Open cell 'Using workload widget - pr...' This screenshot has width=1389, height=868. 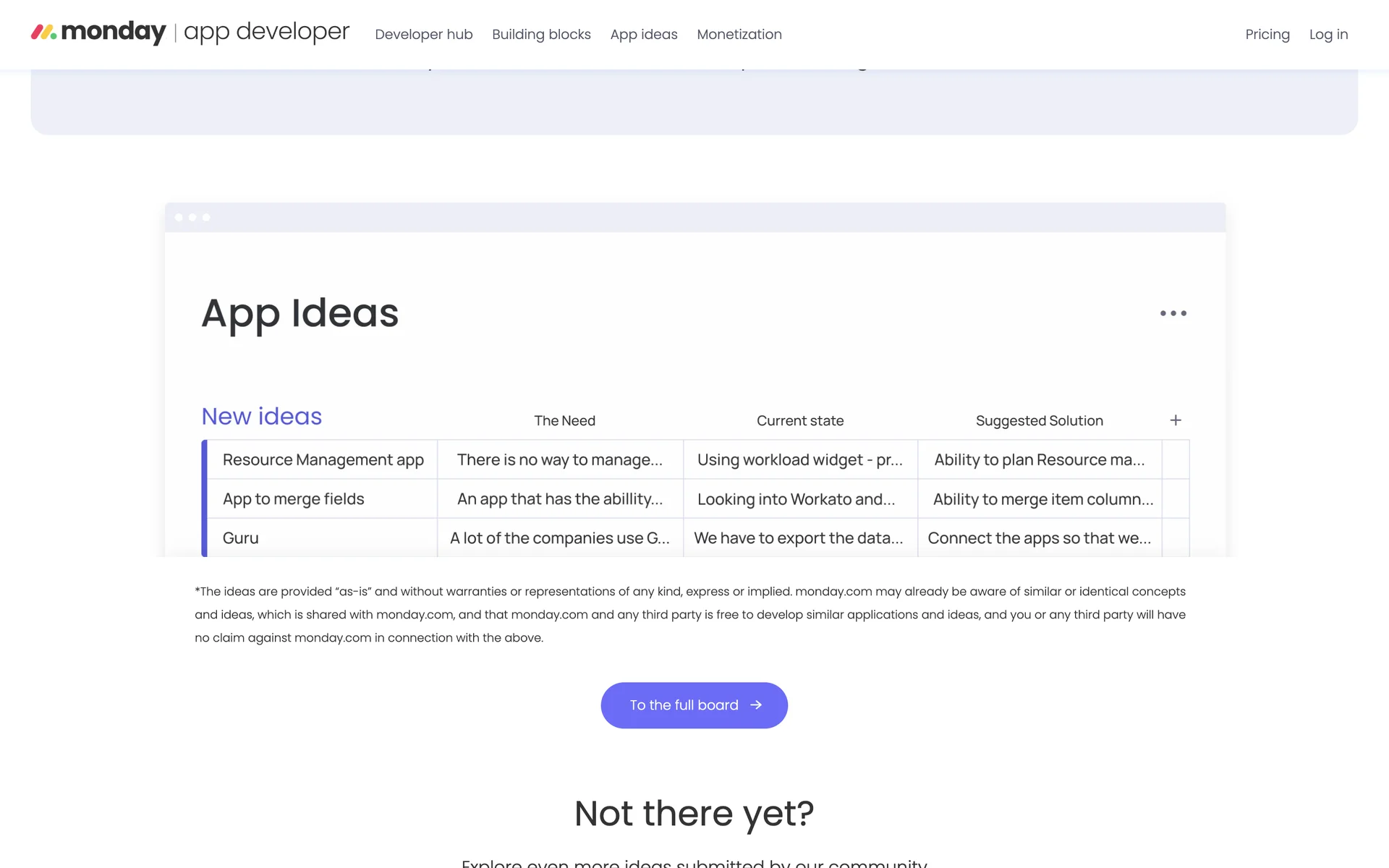(799, 460)
